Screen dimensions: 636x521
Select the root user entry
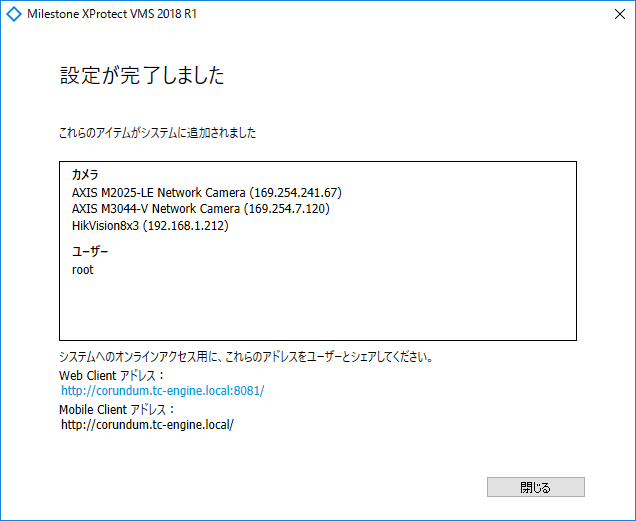(83, 270)
